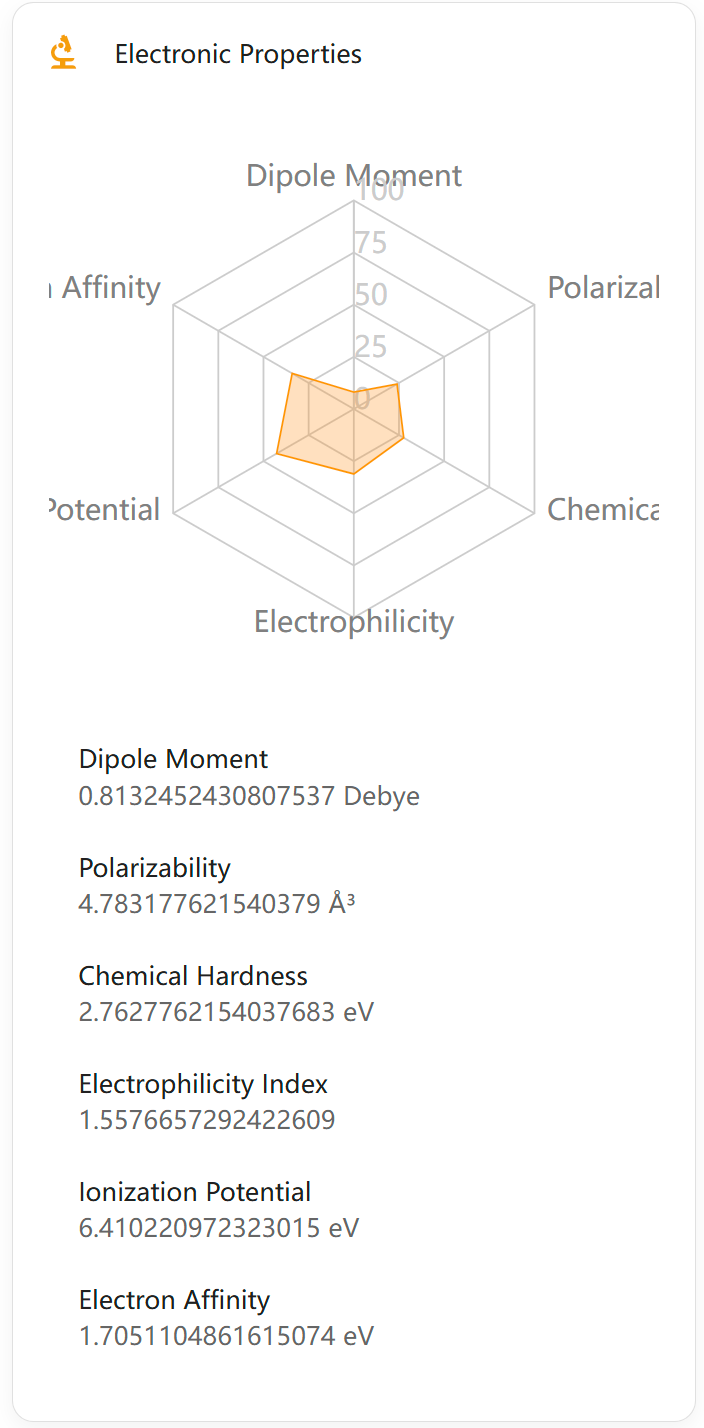Screen dimensions: 704x1428
Task: Click the Electrophilicity axis label below the chart
Action: [353, 622]
